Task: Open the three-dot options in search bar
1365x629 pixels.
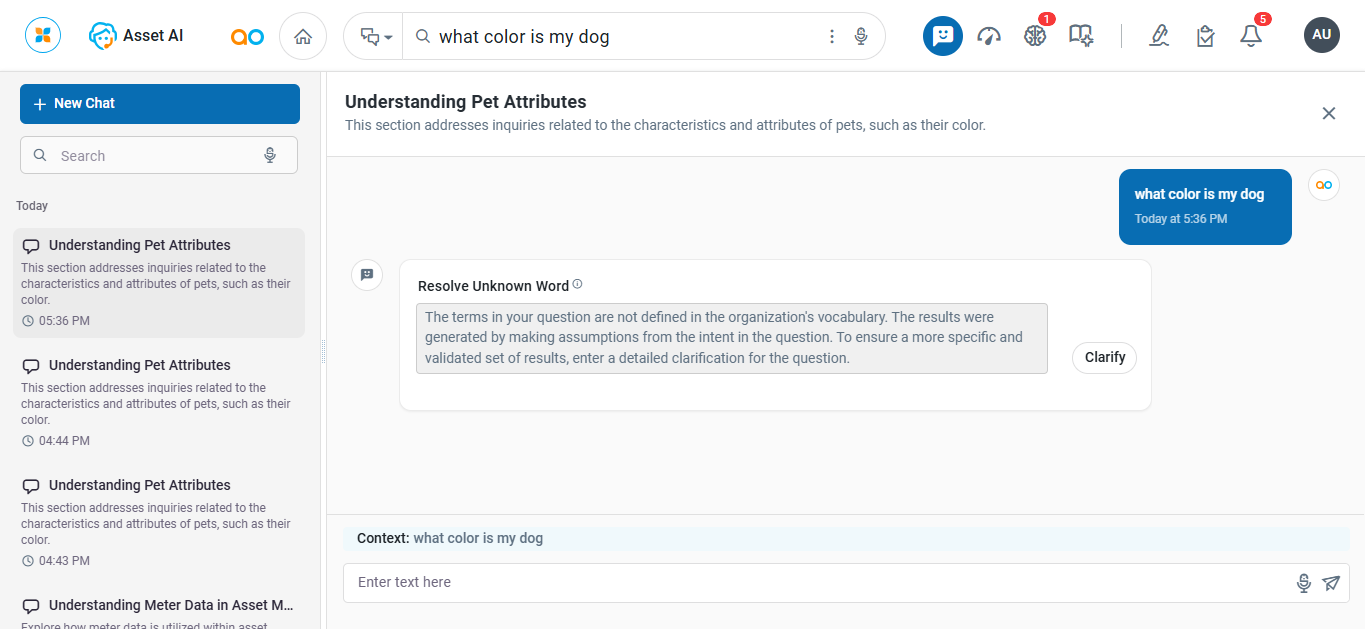Action: pyautogui.click(x=831, y=36)
